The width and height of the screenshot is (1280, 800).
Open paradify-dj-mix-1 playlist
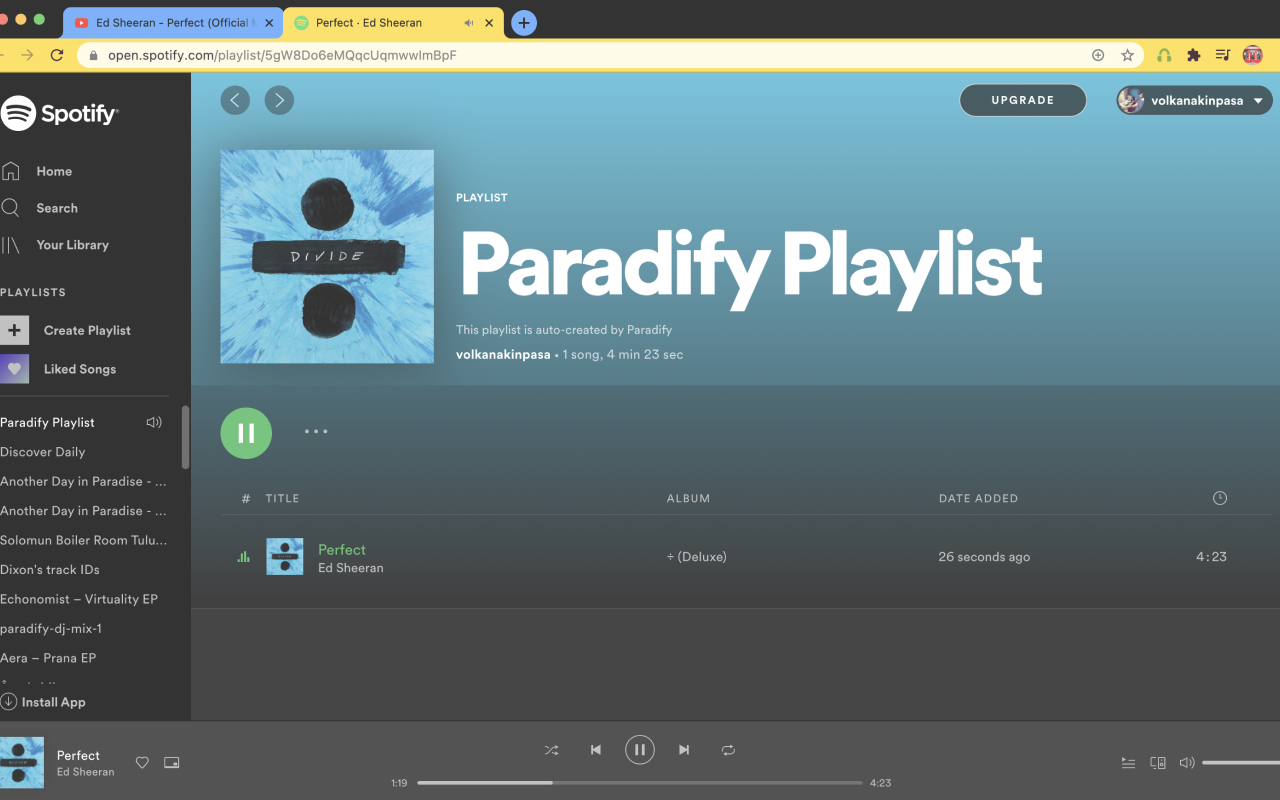pyautogui.click(x=51, y=628)
